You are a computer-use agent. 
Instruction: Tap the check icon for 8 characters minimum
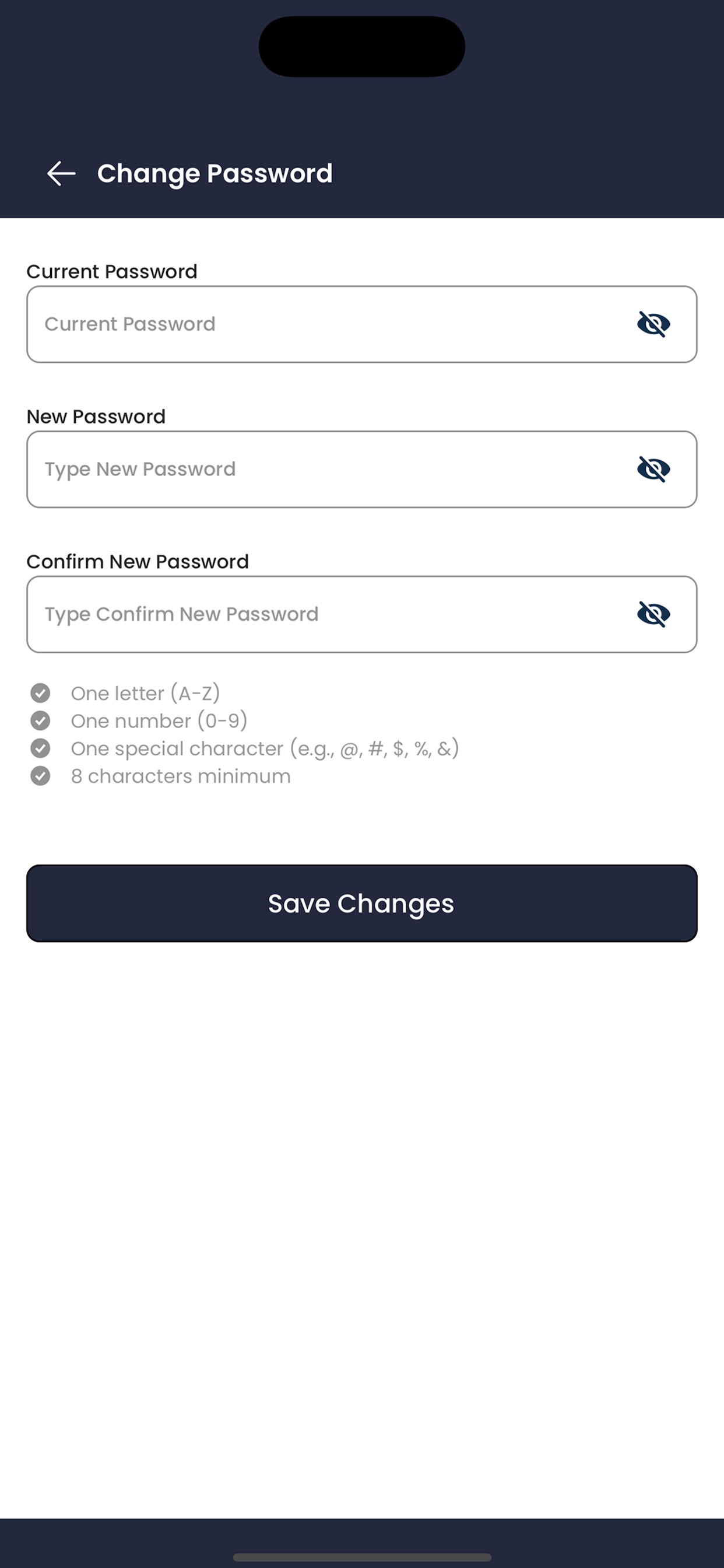[41, 776]
